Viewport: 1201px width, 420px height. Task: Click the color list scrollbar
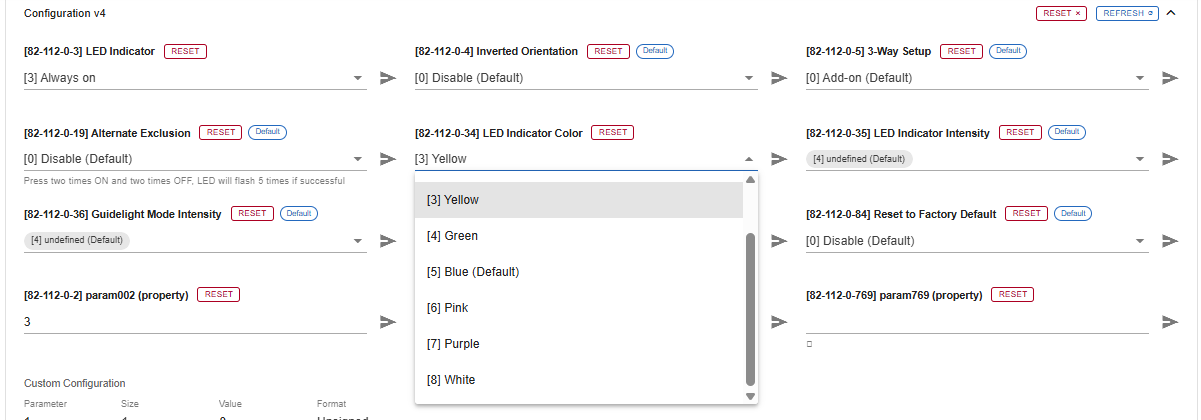pos(750,308)
